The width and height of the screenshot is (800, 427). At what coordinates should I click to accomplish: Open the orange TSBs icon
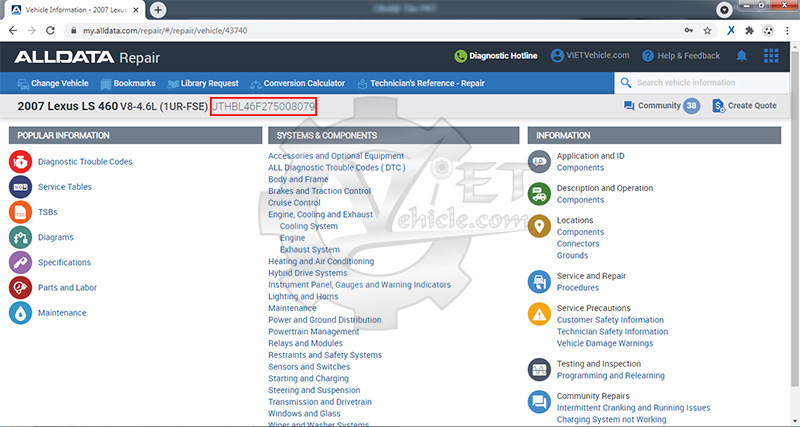pyautogui.click(x=20, y=212)
